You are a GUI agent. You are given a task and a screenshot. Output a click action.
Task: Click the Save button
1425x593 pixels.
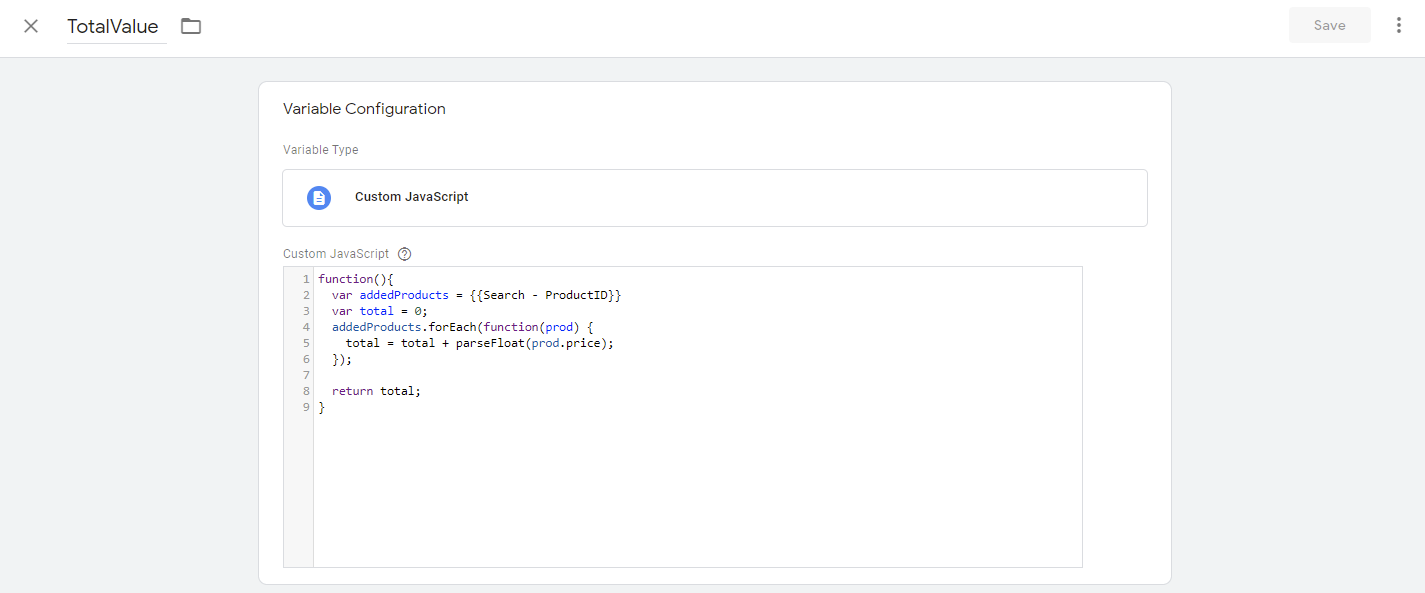click(1329, 25)
